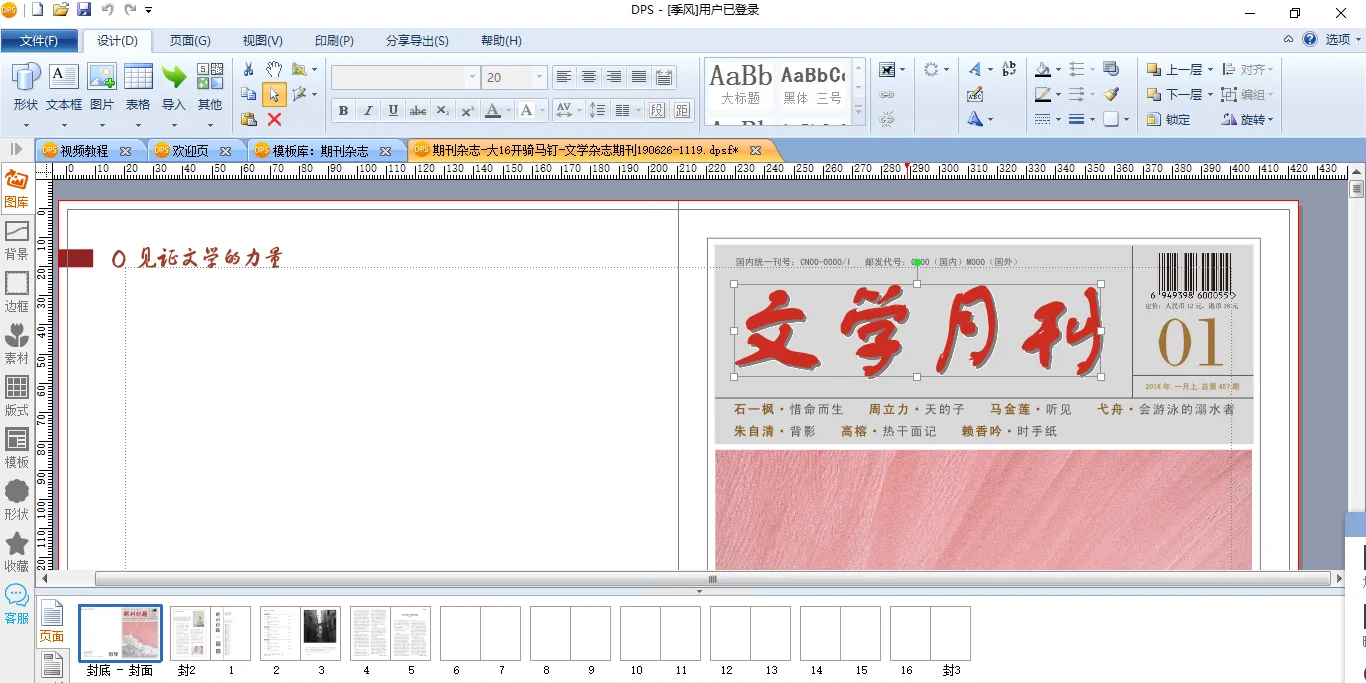Toggle bold formatting
1366x683 pixels.
coord(344,110)
